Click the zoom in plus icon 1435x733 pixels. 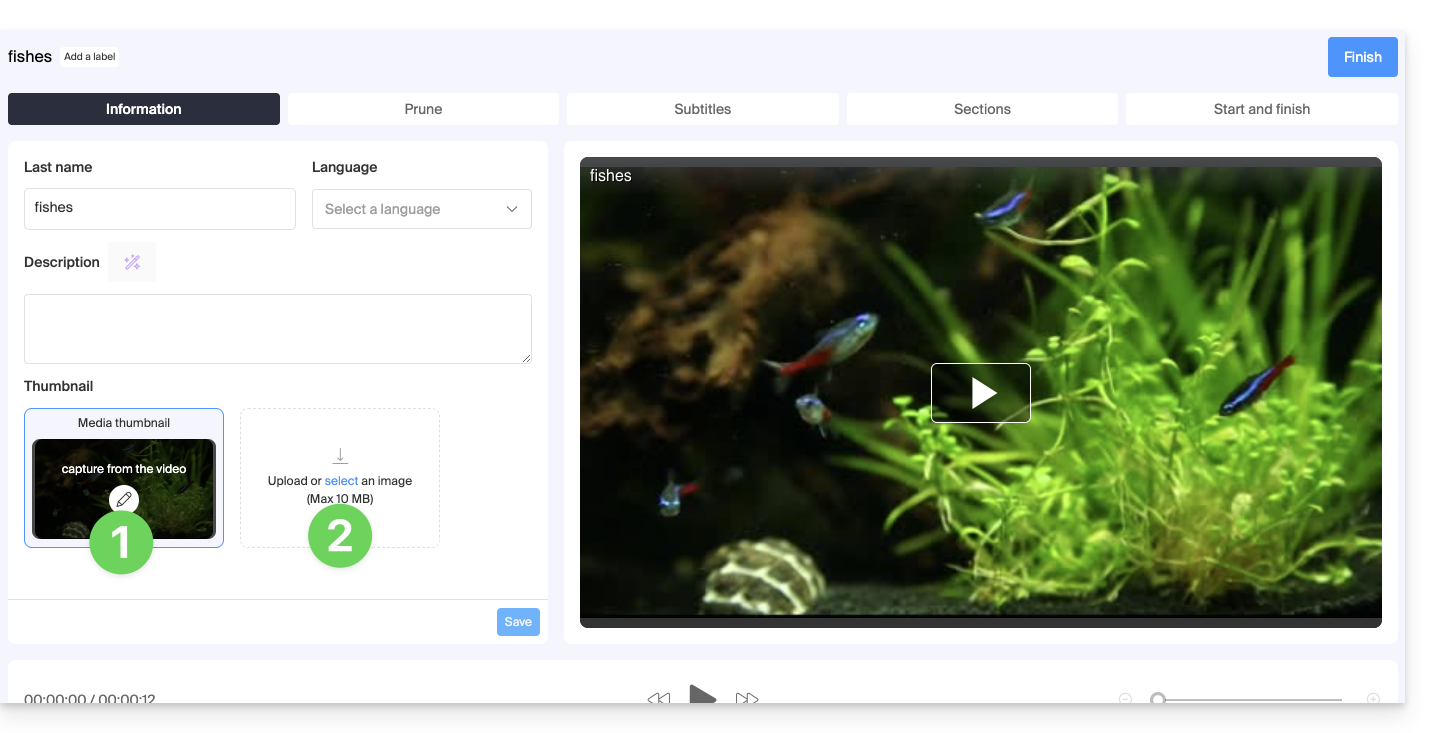[1373, 699]
